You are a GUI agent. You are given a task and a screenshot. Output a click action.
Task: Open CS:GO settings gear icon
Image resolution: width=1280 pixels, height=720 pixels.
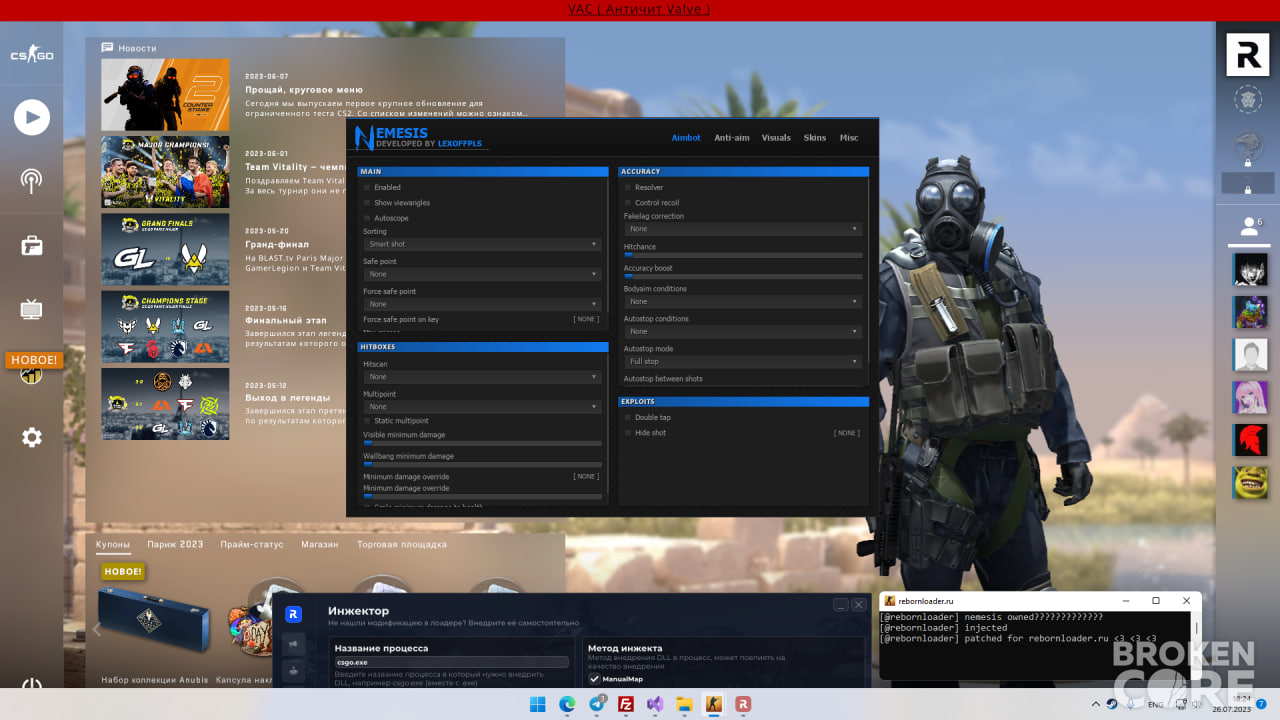click(32, 437)
